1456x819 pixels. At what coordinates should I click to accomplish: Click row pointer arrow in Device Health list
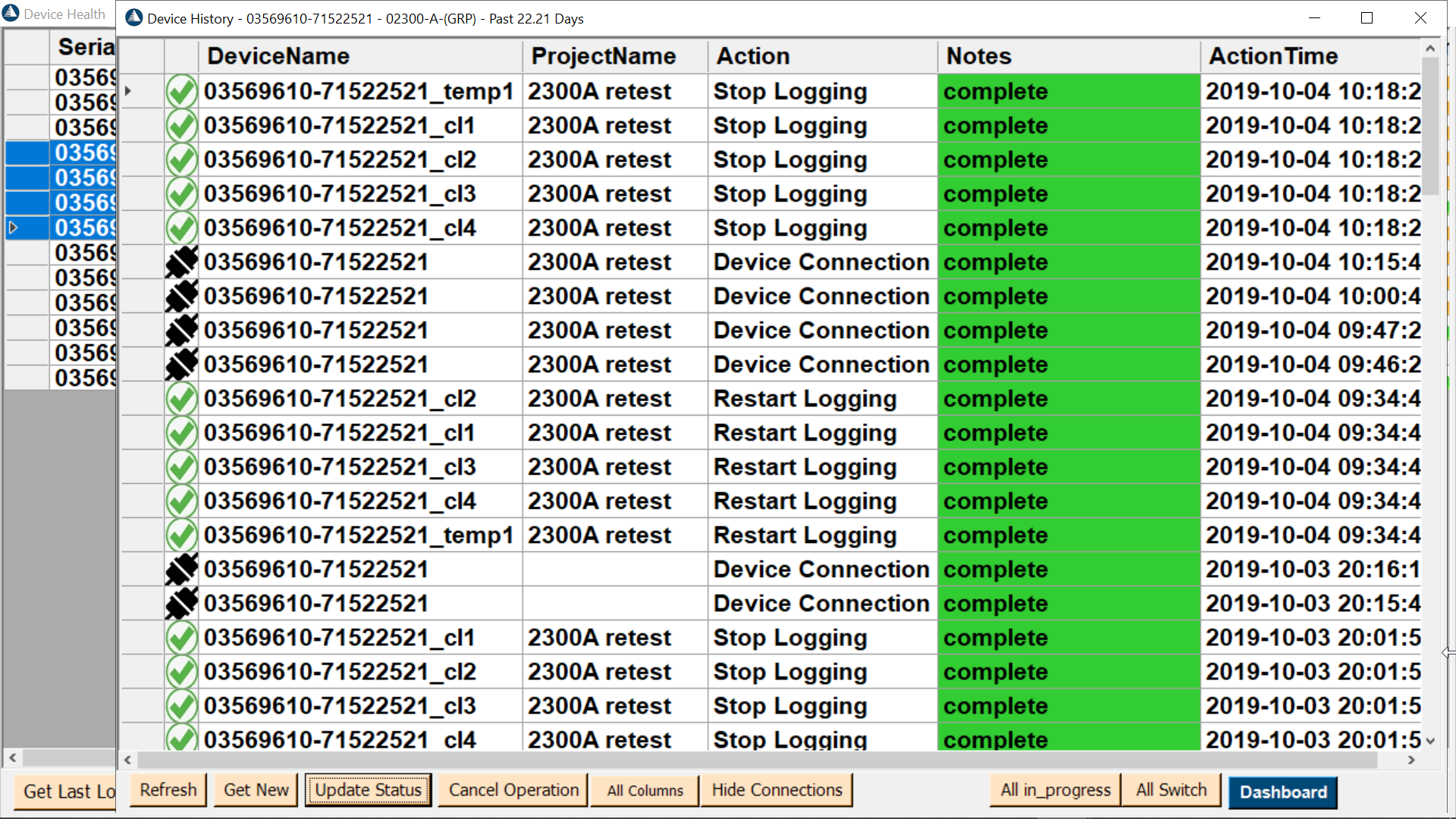point(13,227)
